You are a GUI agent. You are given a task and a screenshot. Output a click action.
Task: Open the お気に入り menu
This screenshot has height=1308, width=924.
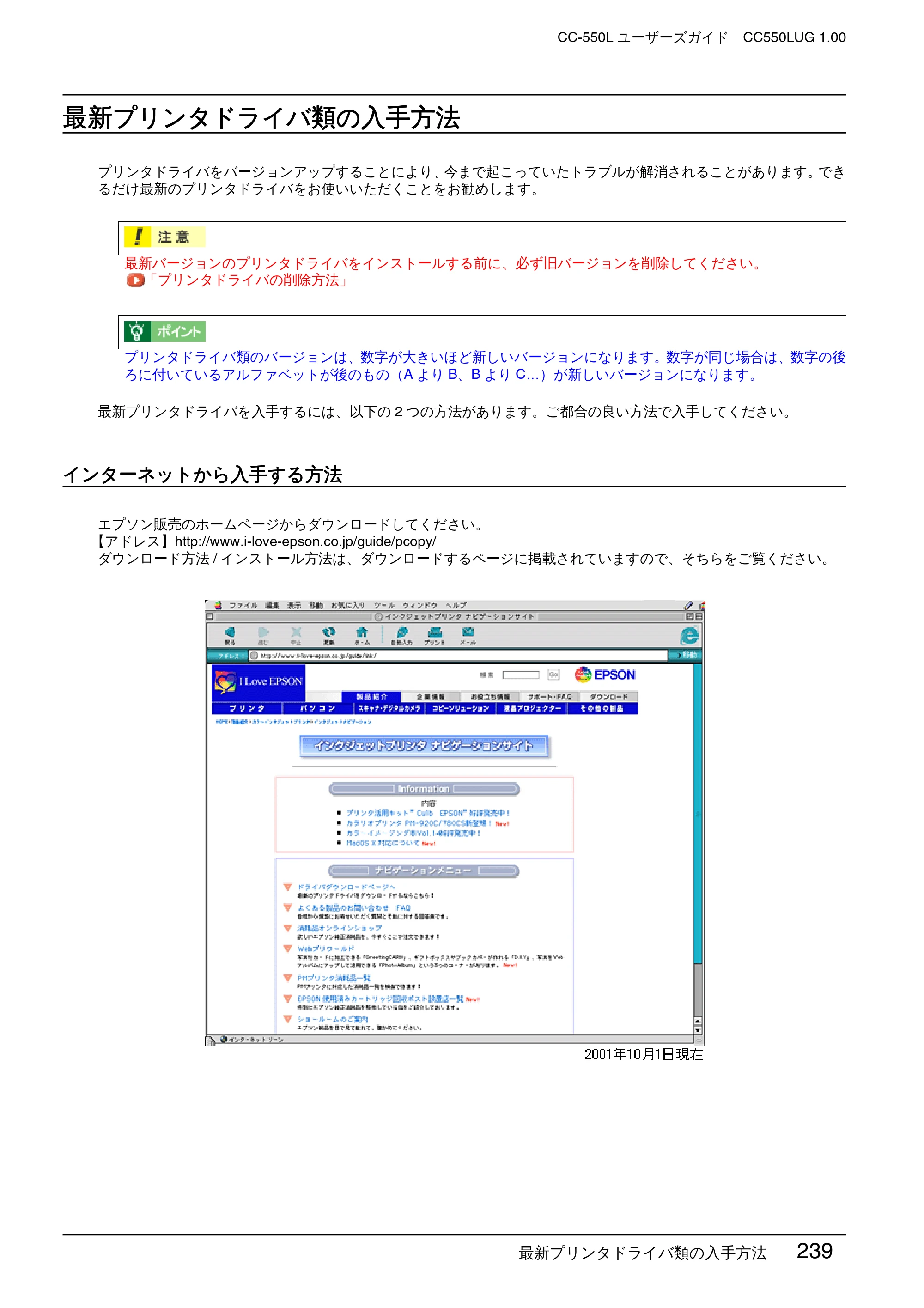point(348,605)
